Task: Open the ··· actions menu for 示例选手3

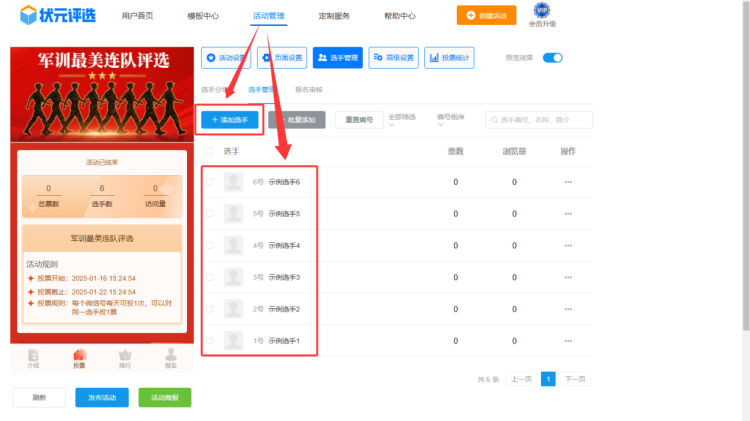Action: pyautogui.click(x=568, y=277)
